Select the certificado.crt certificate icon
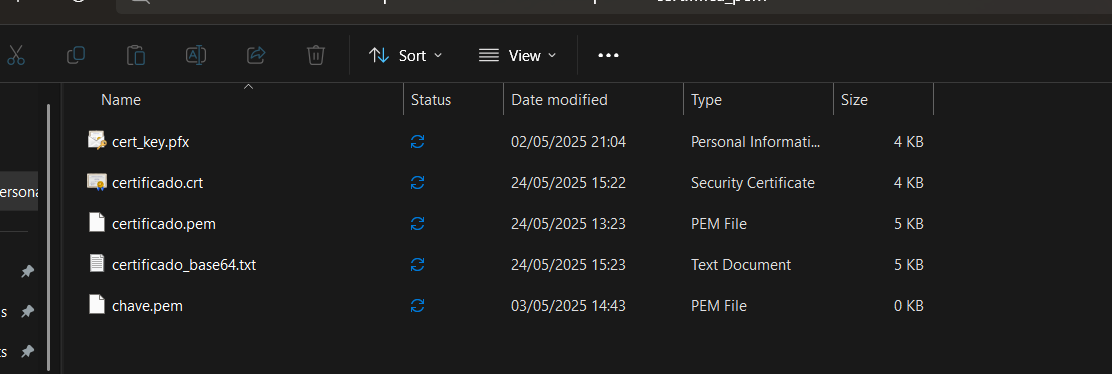Image resolution: width=1112 pixels, height=374 pixels. point(97,182)
